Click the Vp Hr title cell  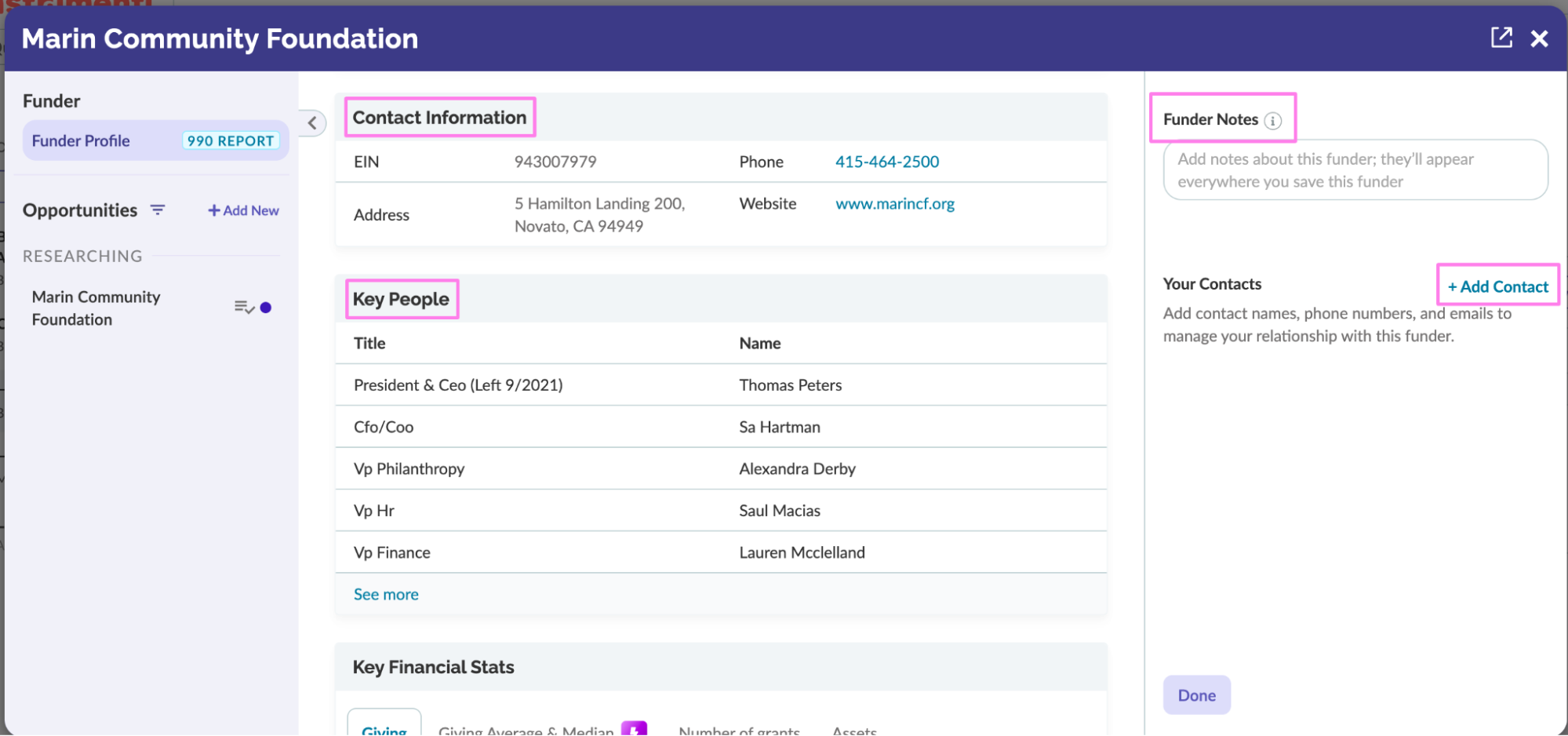coord(374,511)
